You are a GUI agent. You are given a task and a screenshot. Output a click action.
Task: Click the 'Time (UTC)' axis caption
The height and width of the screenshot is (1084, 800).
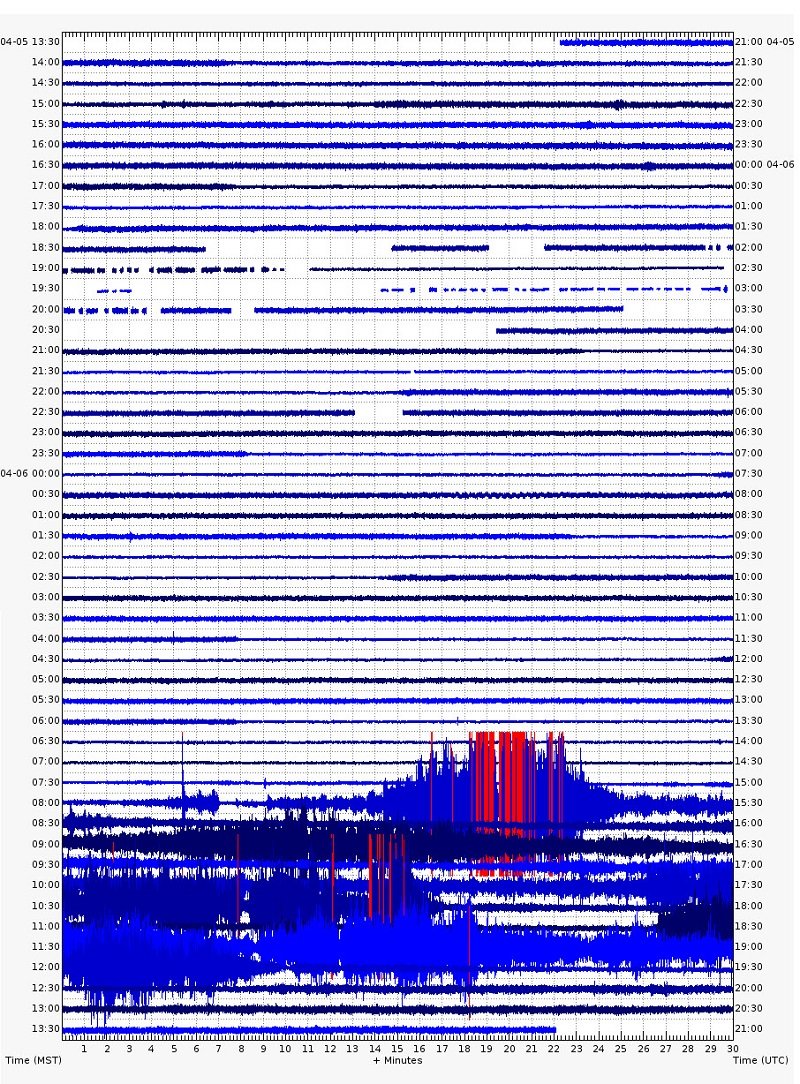[x=761, y=1060]
